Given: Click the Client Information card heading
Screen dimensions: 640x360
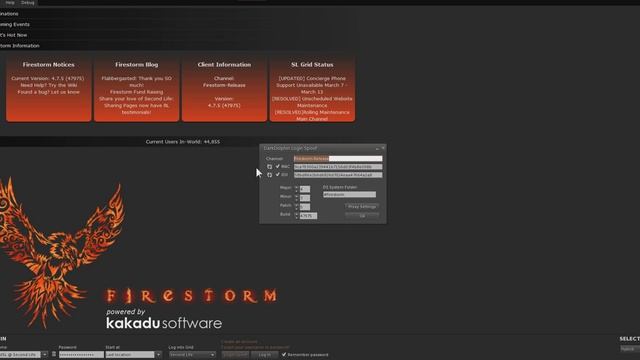Looking at the screenshot, I should point(224,64).
